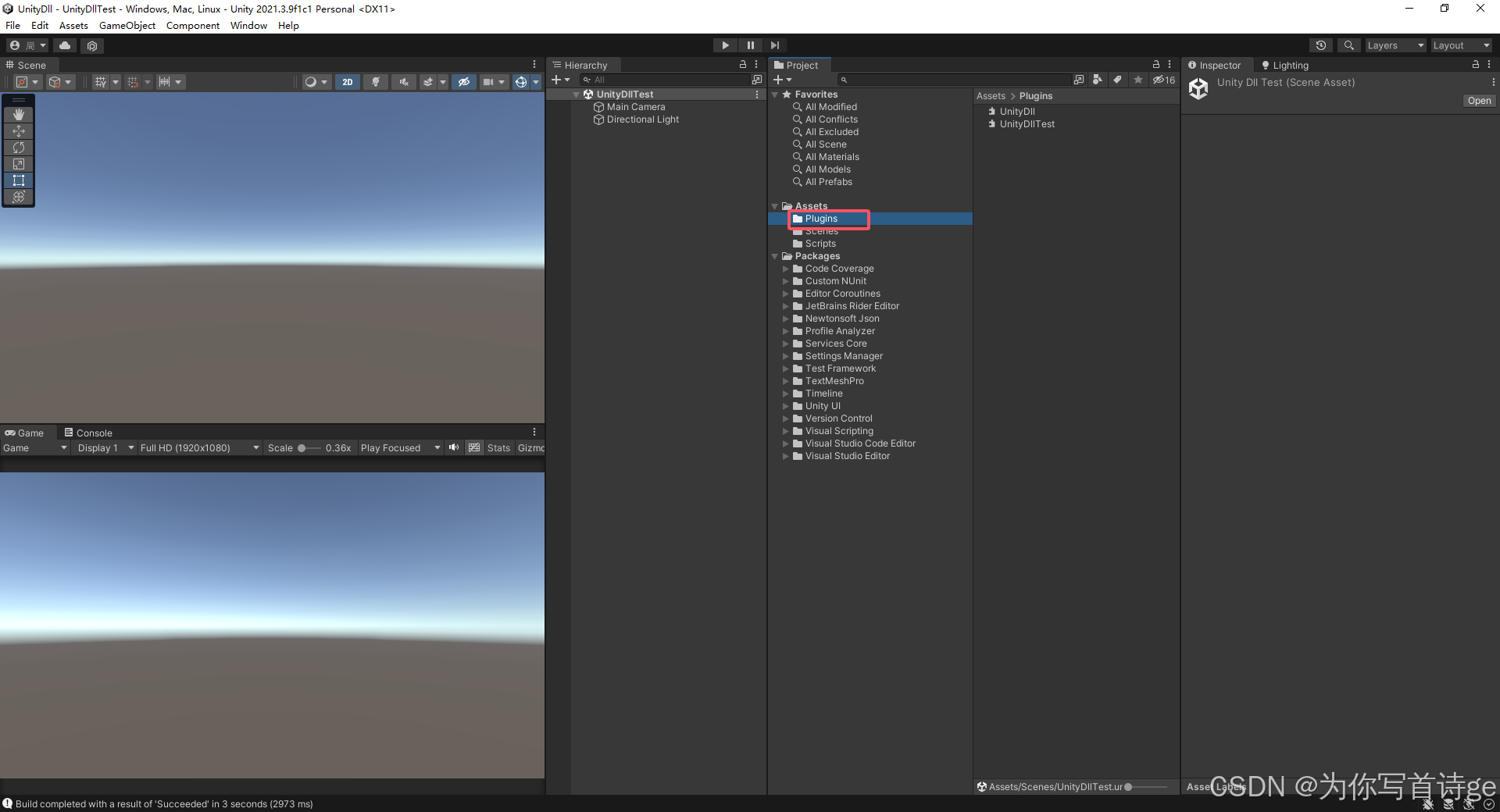Select the Rotate tool in Scene tools
The height and width of the screenshot is (812, 1500).
19,148
